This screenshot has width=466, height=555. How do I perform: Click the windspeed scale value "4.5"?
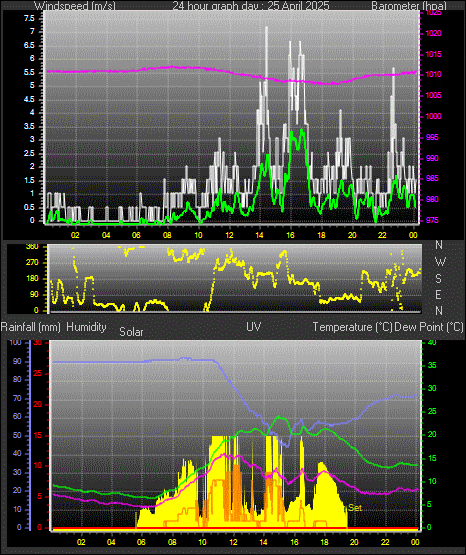pos(29,99)
